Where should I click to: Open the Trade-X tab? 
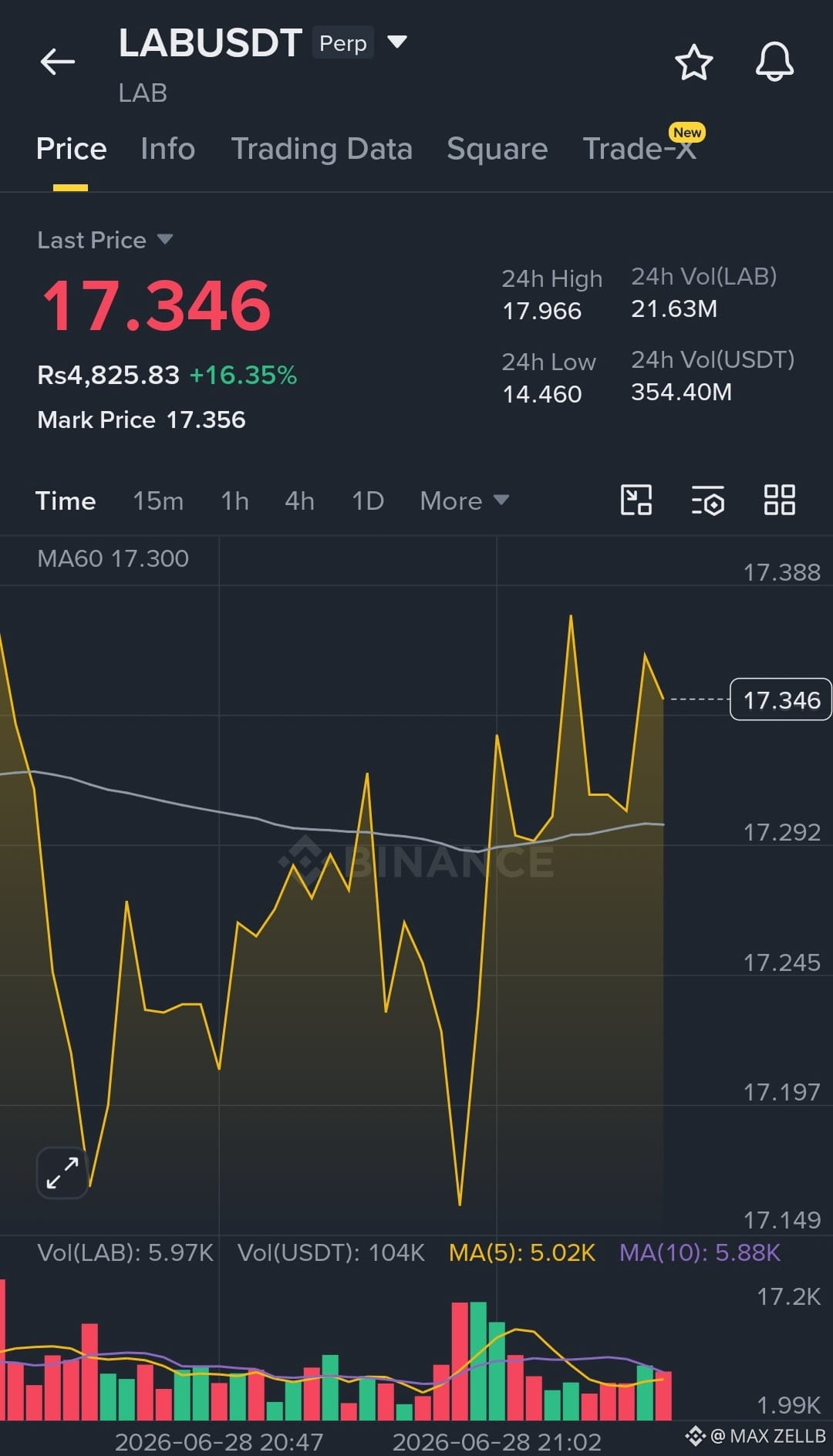(x=639, y=149)
